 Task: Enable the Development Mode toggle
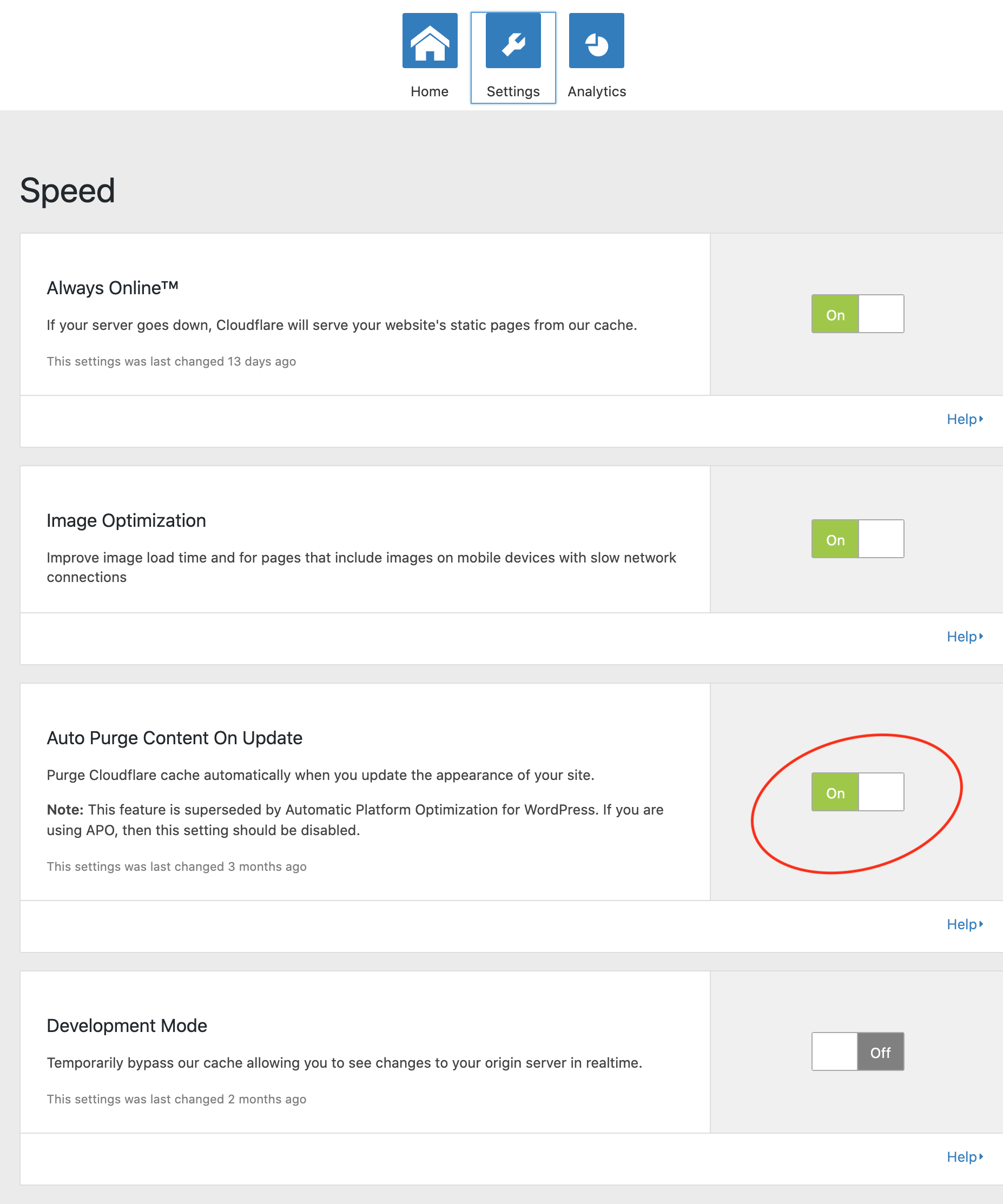[x=857, y=1051]
